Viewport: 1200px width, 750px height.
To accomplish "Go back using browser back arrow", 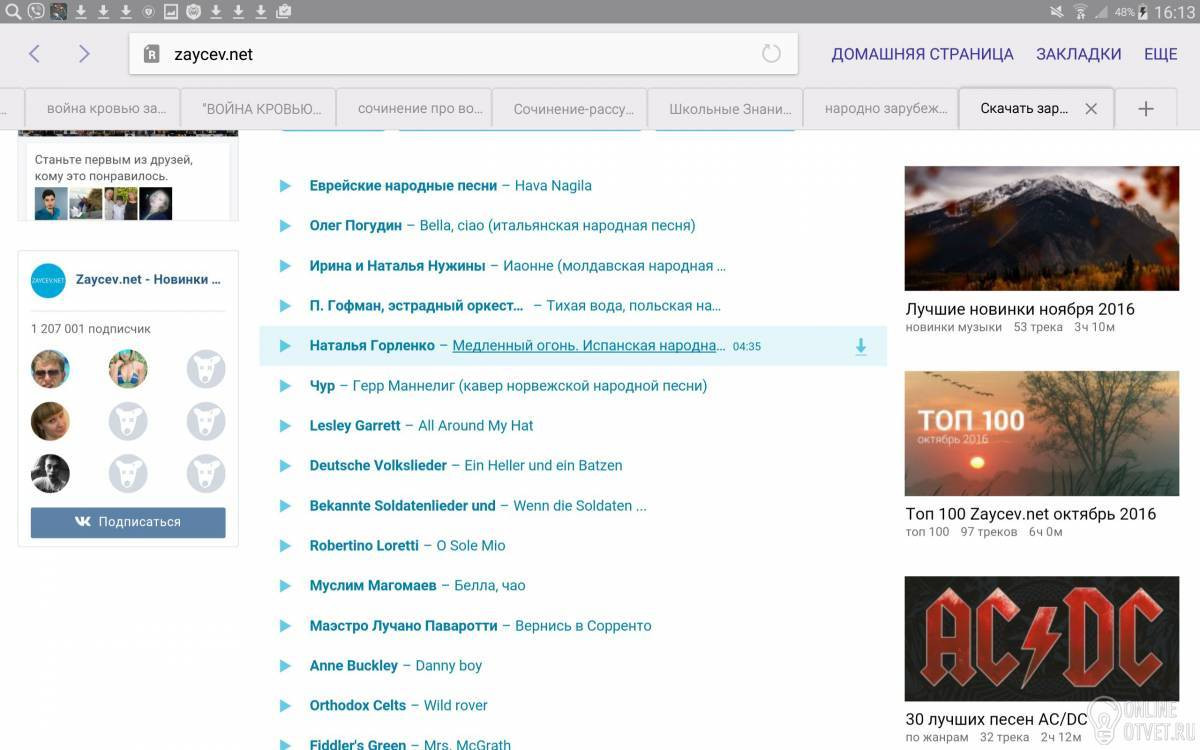I will click(34, 54).
